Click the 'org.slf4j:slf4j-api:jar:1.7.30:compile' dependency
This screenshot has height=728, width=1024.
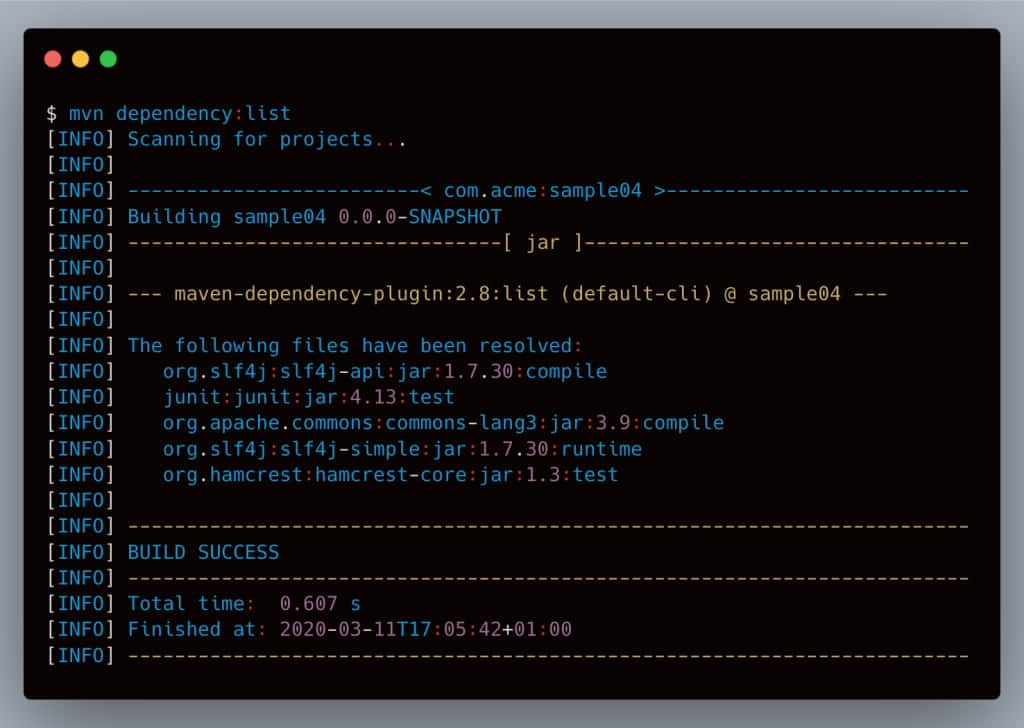[x=385, y=371]
